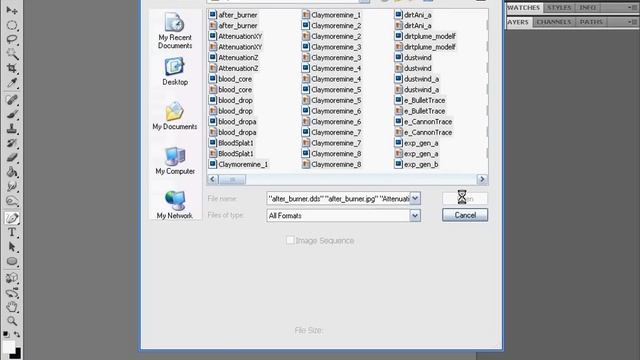Open the Swatches panel options menu
The height and width of the screenshot is (360, 640).
[x=632, y=7]
